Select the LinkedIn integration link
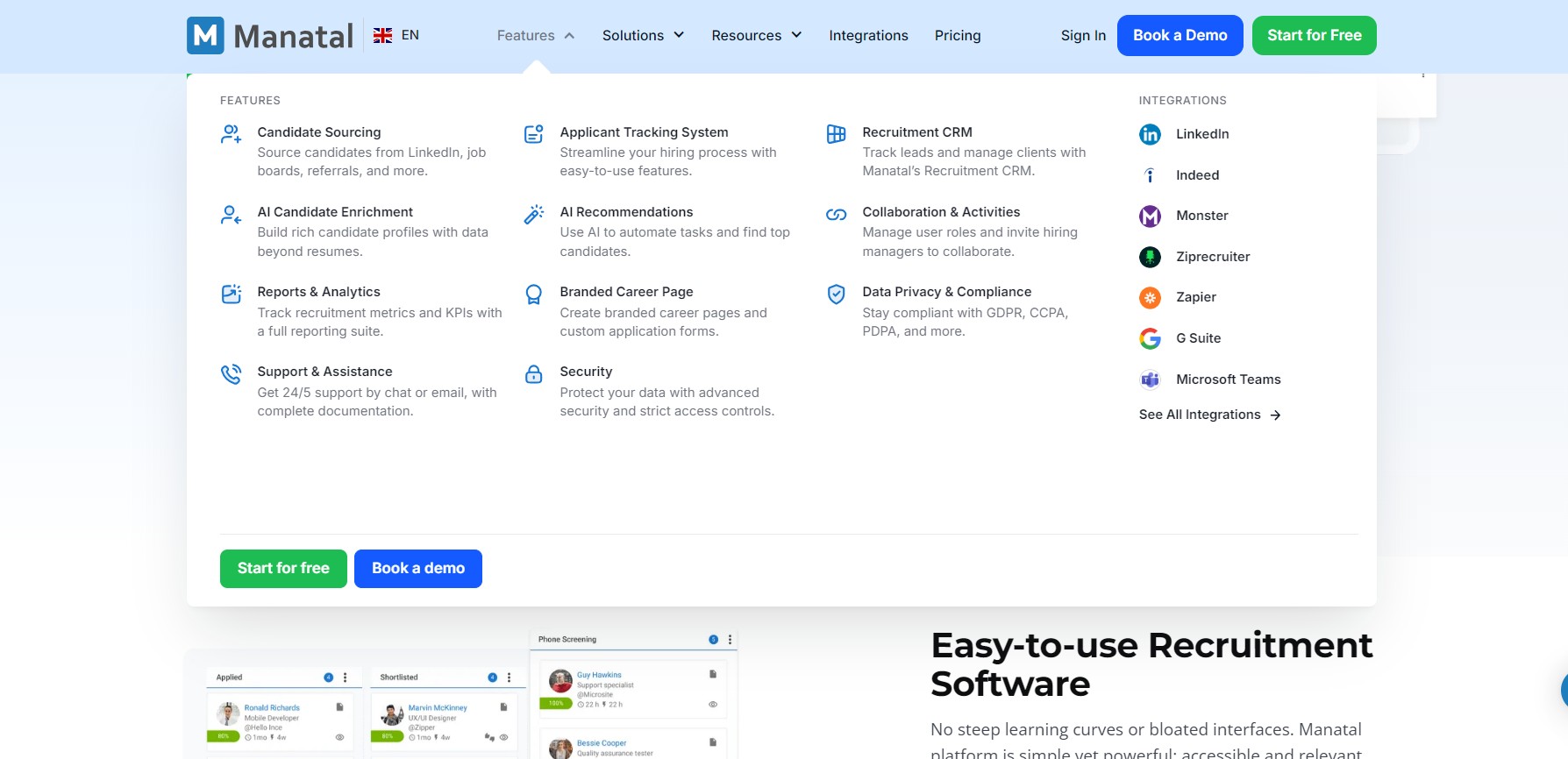 click(1202, 134)
